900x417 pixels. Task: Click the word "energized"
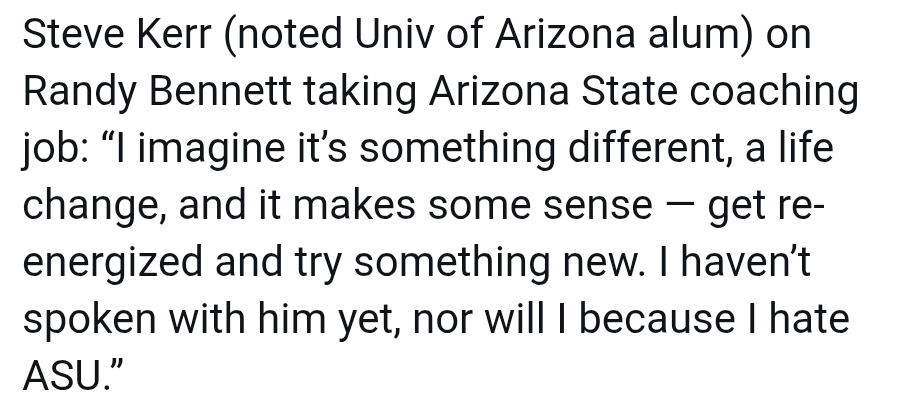click(x=112, y=262)
